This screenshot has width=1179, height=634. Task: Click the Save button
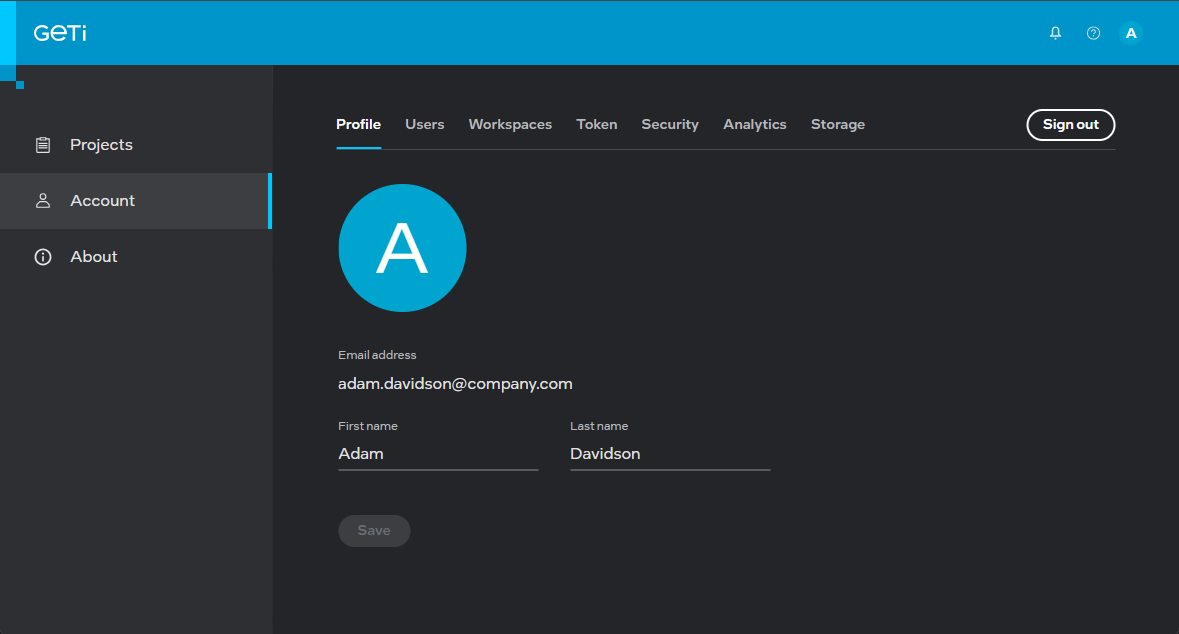pos(374,531)
